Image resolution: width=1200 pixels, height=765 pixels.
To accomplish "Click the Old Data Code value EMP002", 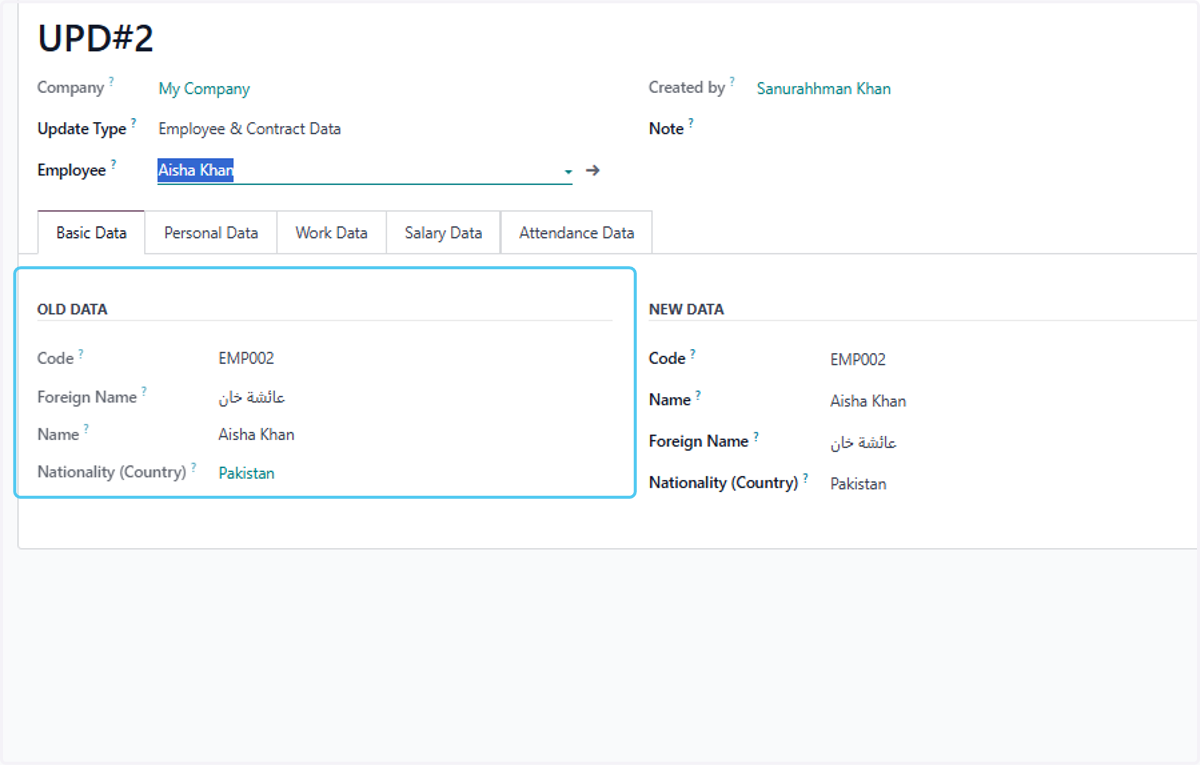I will (x=246, y=358).
